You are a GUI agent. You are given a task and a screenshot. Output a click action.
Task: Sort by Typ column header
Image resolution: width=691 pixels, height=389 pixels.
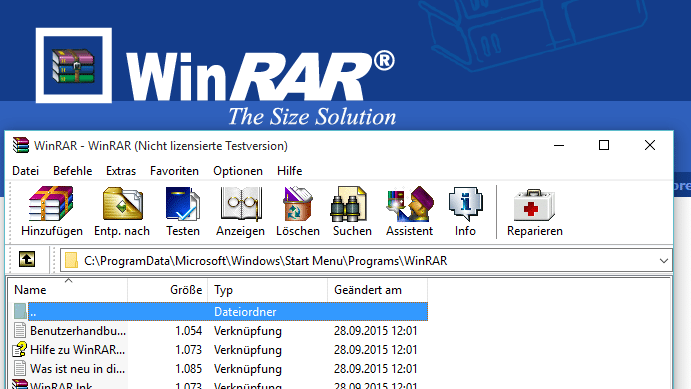click(x=268, y=289)
